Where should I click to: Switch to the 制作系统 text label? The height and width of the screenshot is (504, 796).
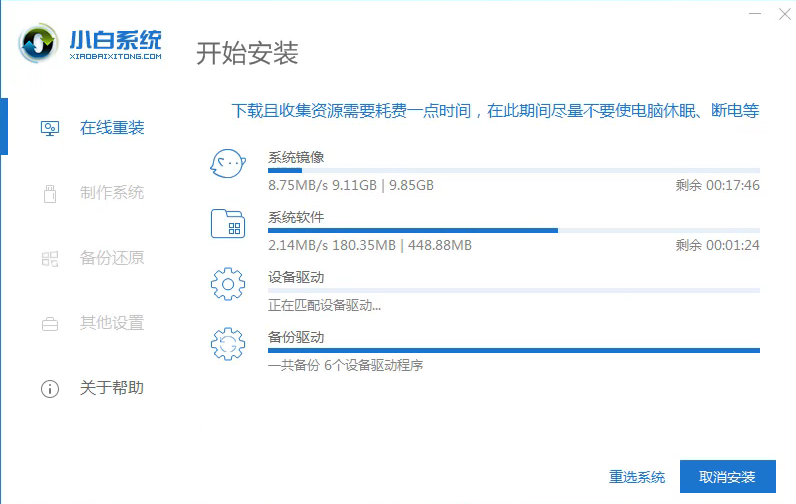[112, 193]
